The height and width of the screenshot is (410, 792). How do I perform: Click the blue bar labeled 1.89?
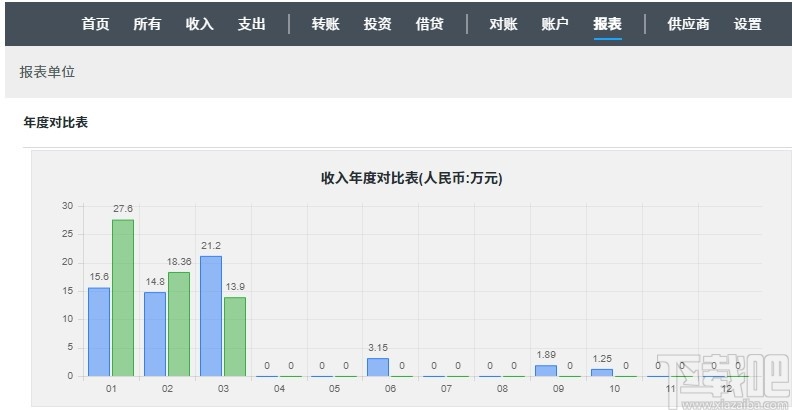pyautogui.click(x=546, y=371)
